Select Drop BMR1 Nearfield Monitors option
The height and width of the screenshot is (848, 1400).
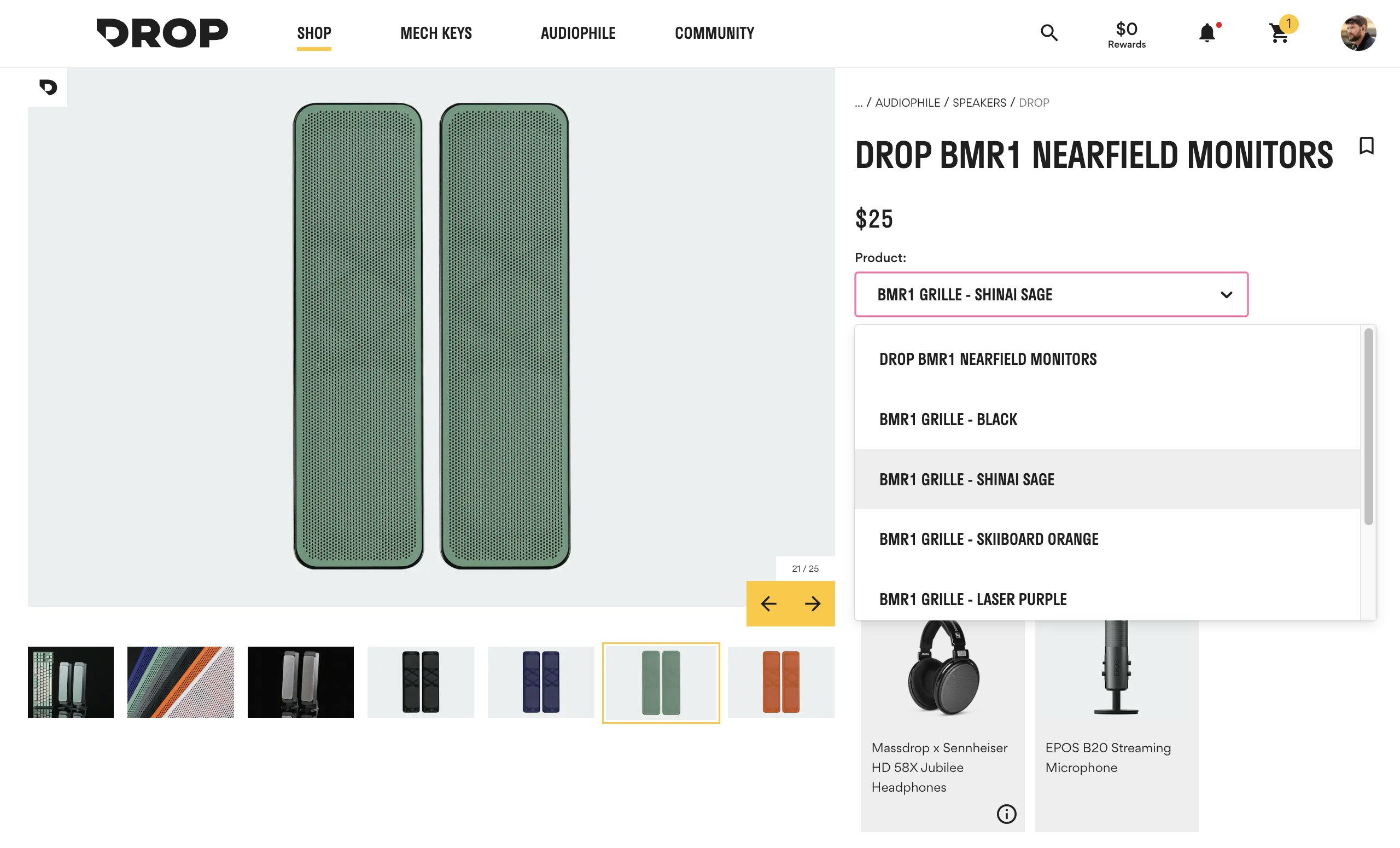pyautogui.click(x=988, y=359)
